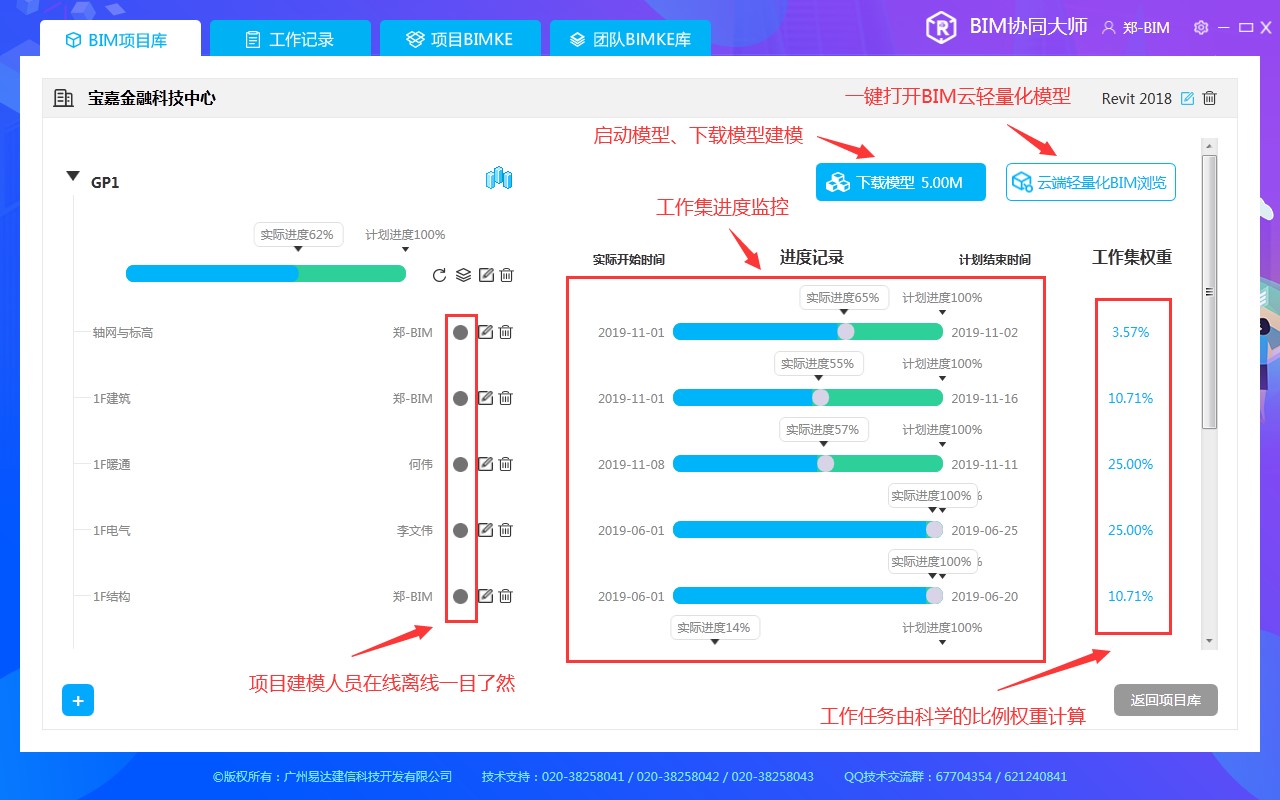This screenshot has height=800, width=1280.
Task: Click the 轴网与标高 progress slider handle
Action: (x=846, y=332)
